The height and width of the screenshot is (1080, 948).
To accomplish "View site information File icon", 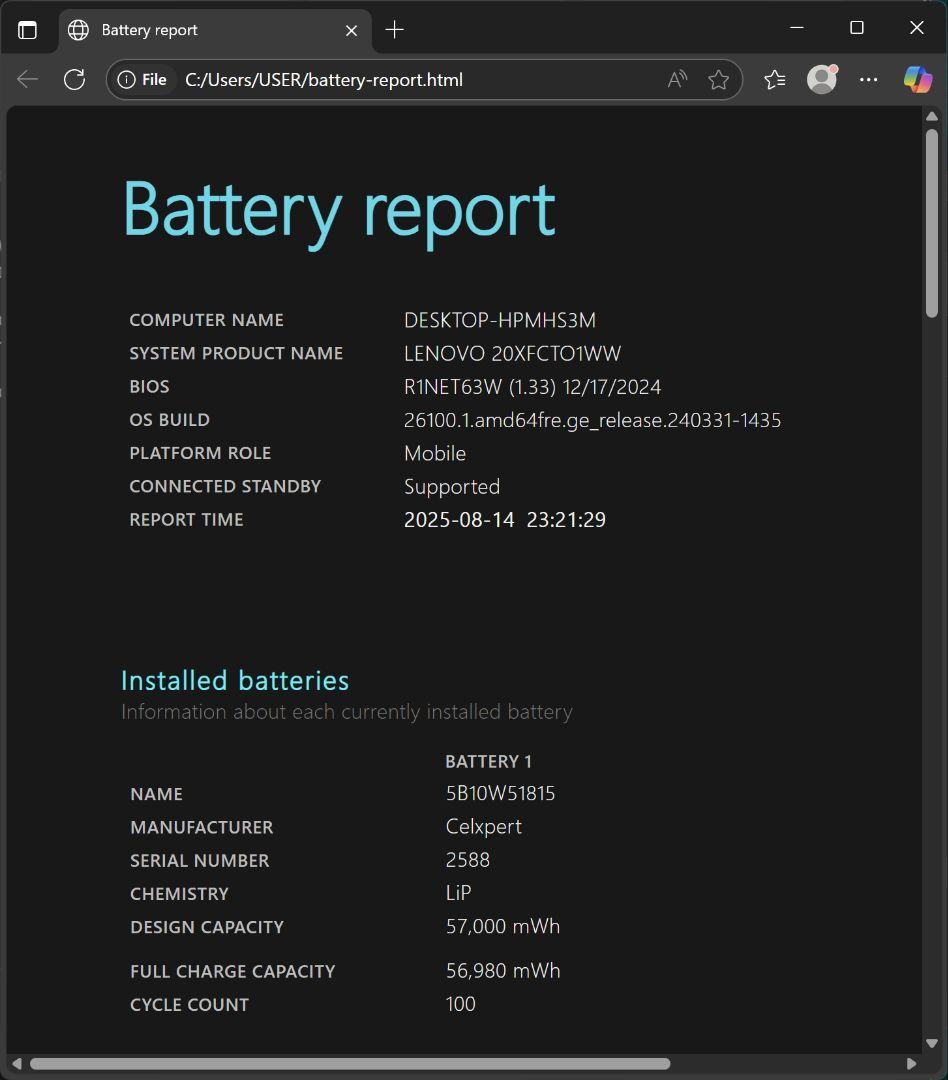I will [142, 80].
